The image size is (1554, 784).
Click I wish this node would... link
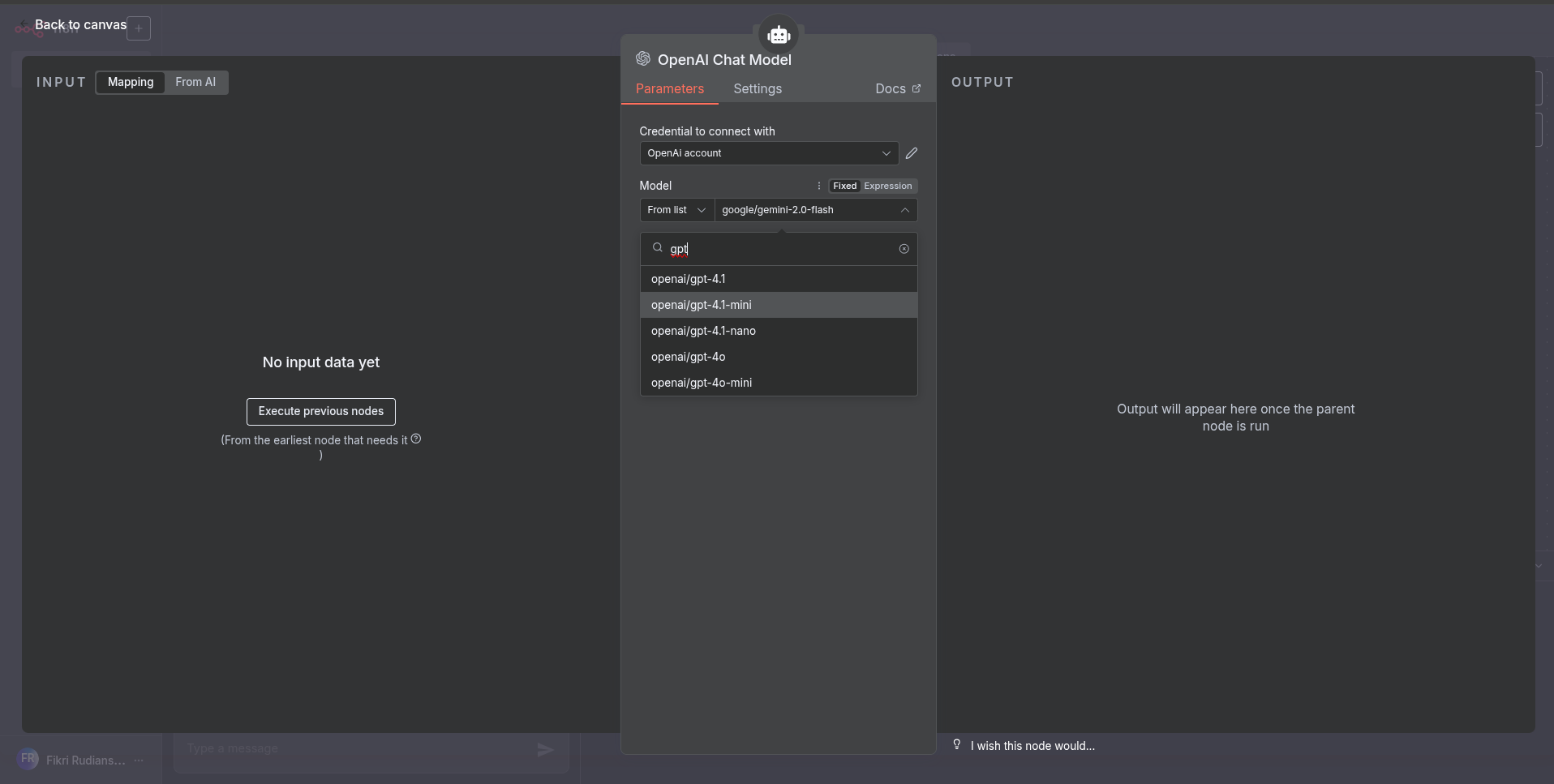coord(1032,746)
